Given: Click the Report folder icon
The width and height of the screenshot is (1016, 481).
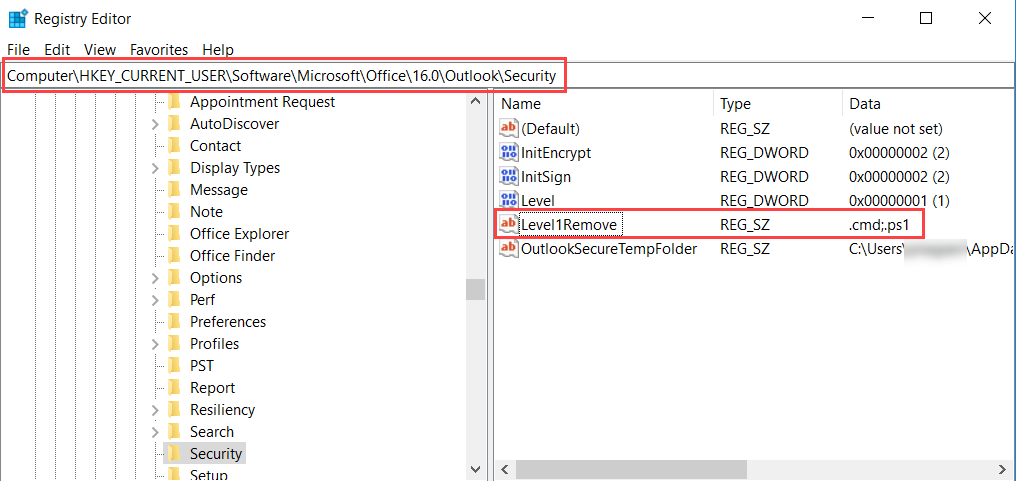Looking at the screenshot, I should (174, 388).
